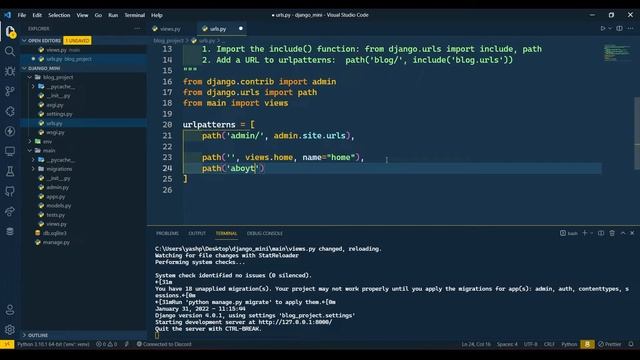This screenshot has width=640, height=360.
Task: Open the launch profile dropdown beside plus
Action: [x=591, y=233]
